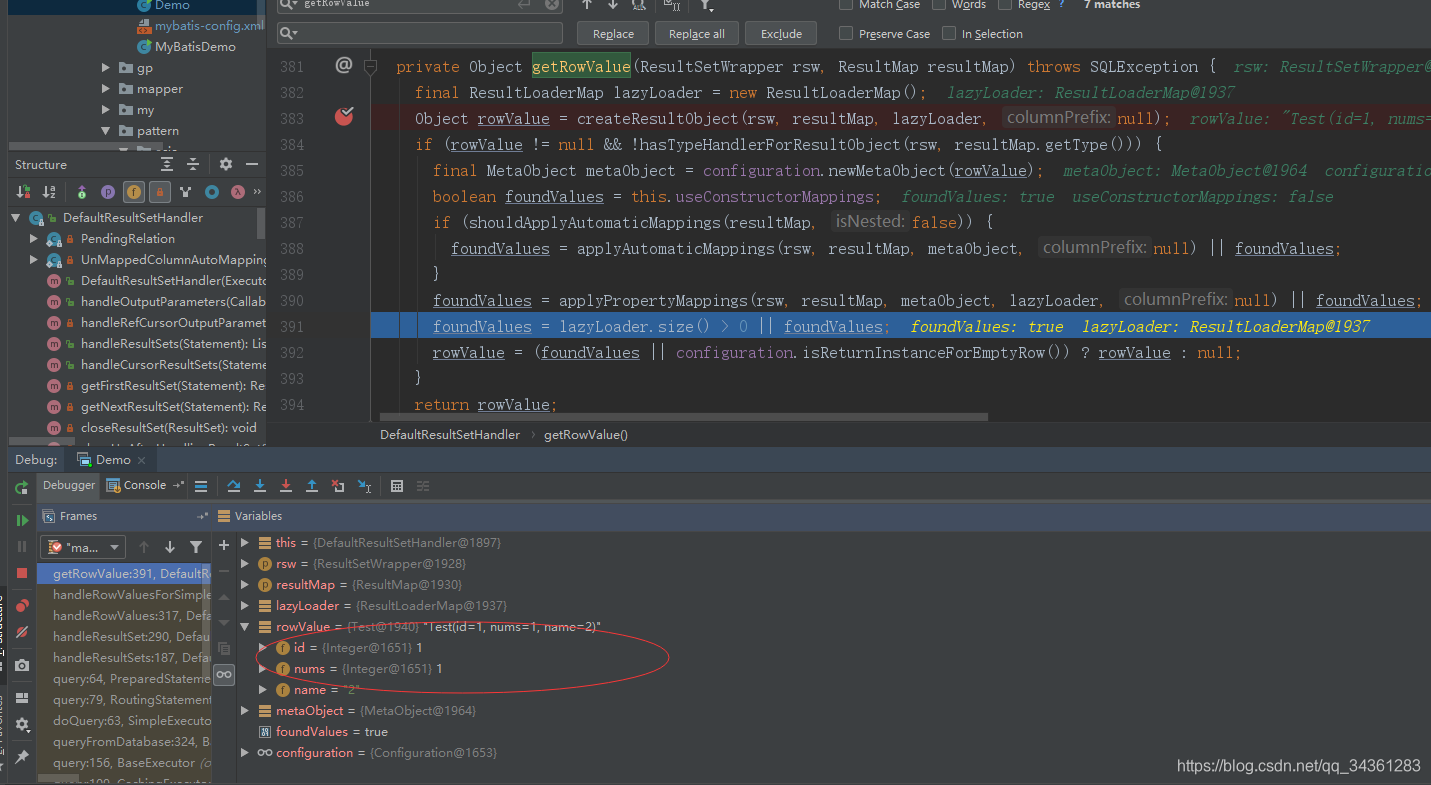This screenshot has width=1431, height=785.
Task: Go to next search occurrence down arrow
Action: (613, 5)
